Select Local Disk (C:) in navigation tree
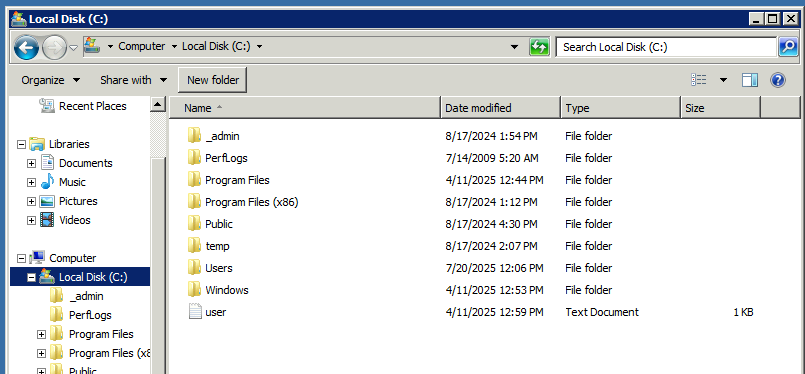The width and height of the screenshot is (805, 374). pos(93,277)
